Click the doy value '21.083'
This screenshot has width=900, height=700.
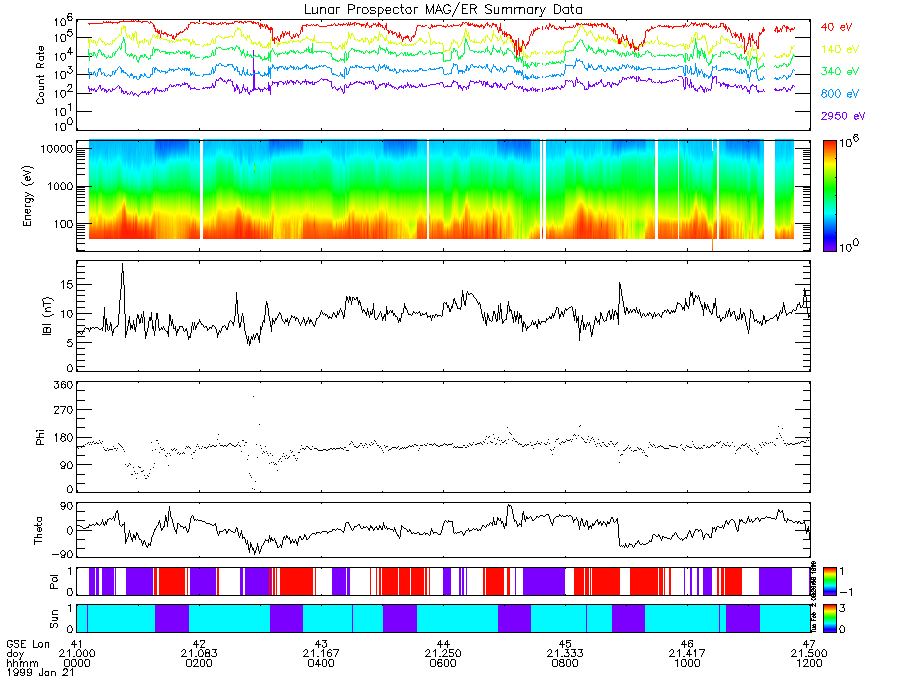click(199, 654)
